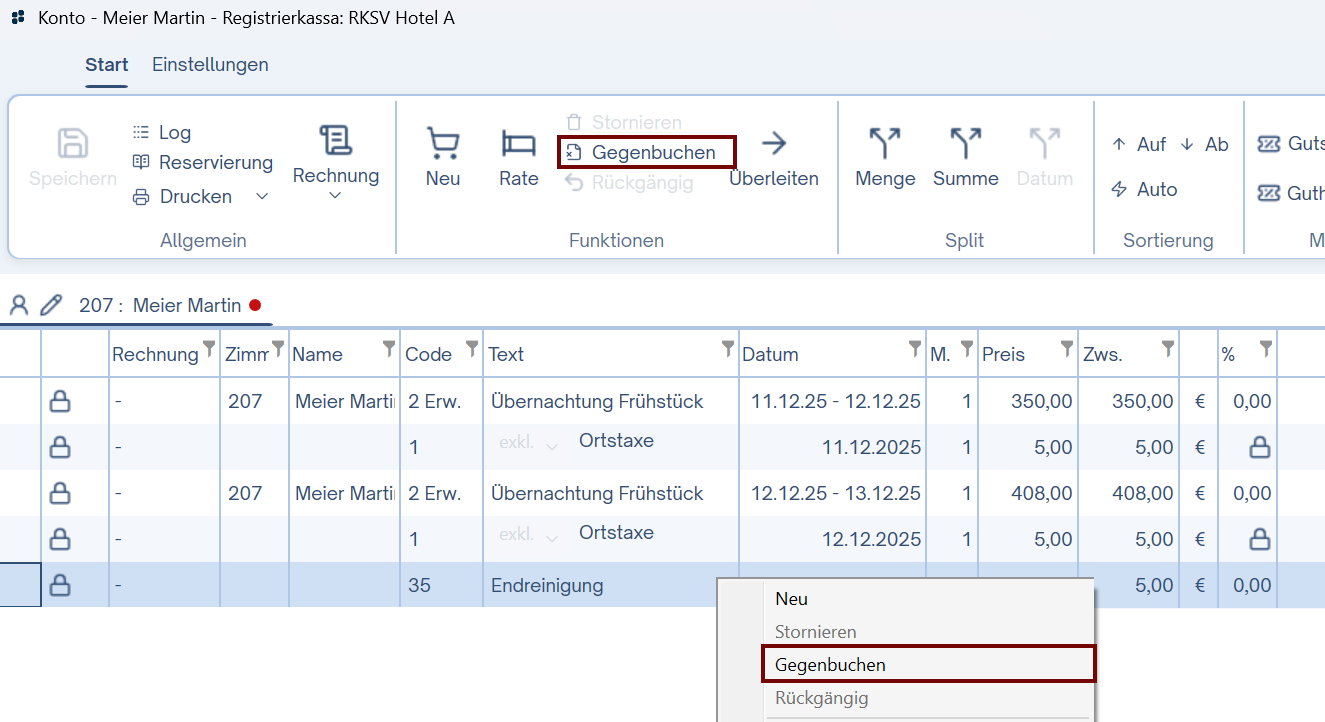Toggle the lock icon on Endreinigung row

click(60, 586)
